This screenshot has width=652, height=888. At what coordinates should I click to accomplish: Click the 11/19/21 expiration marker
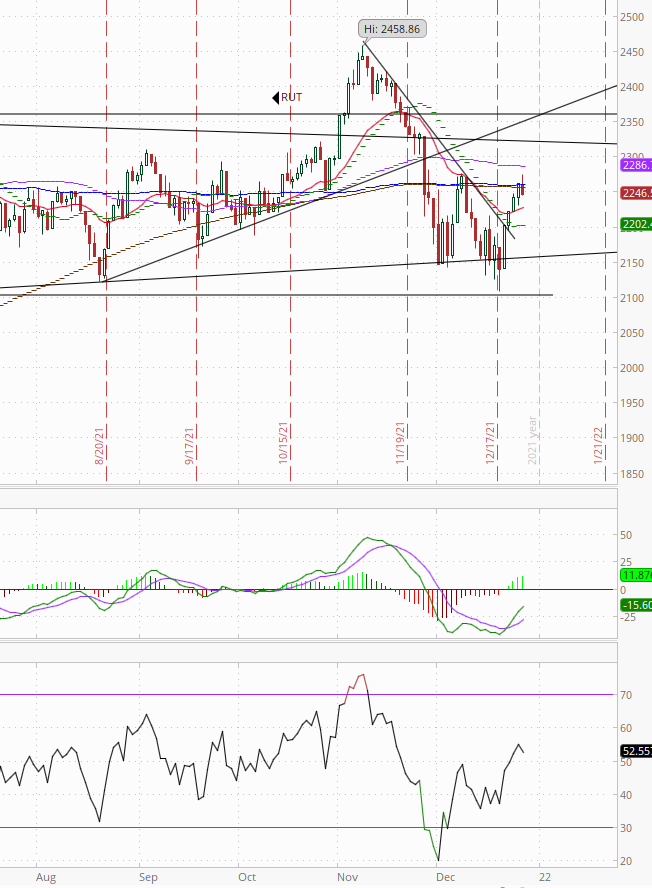[400, 443]
